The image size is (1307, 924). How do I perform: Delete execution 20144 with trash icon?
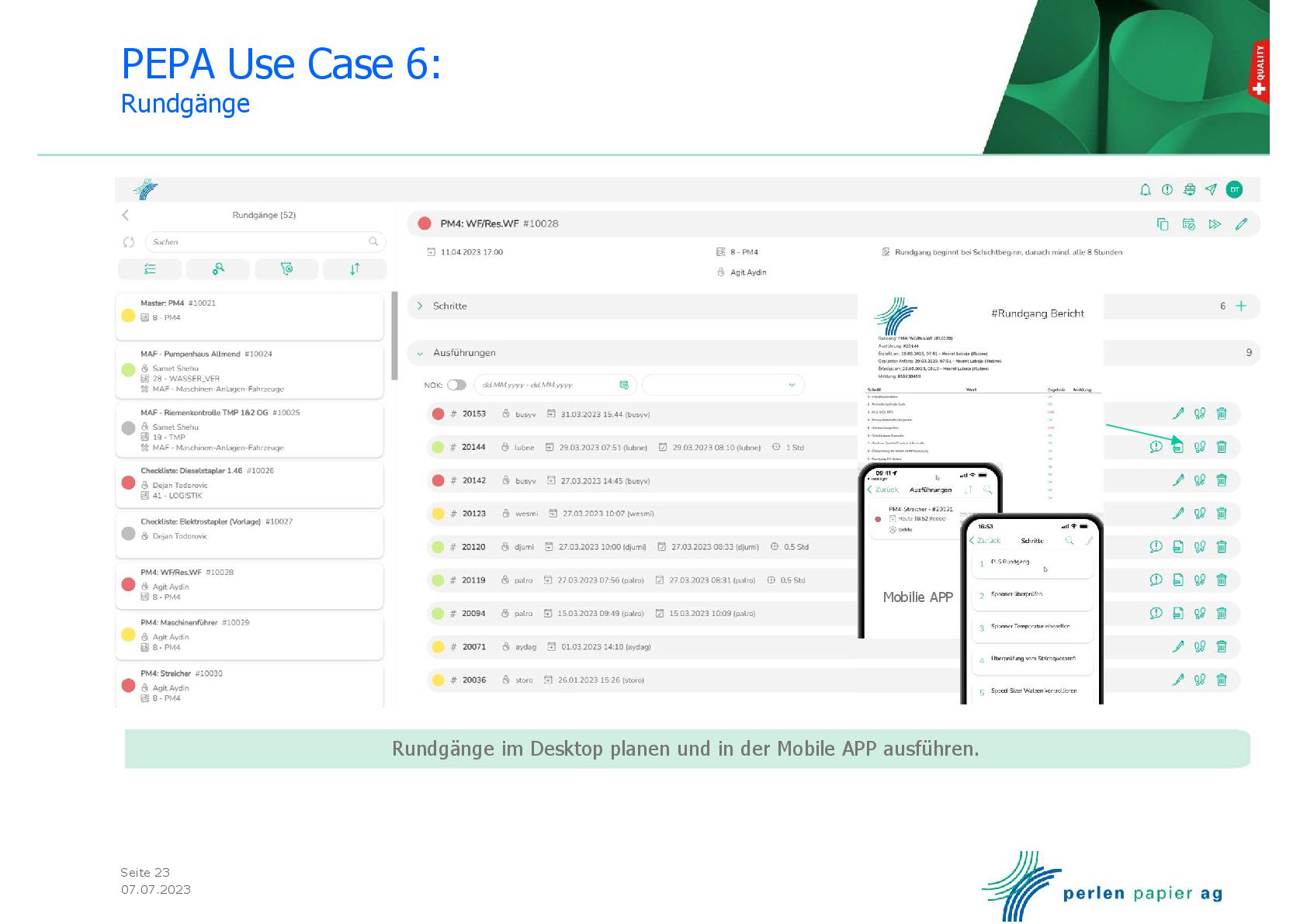pos(1222,447)
